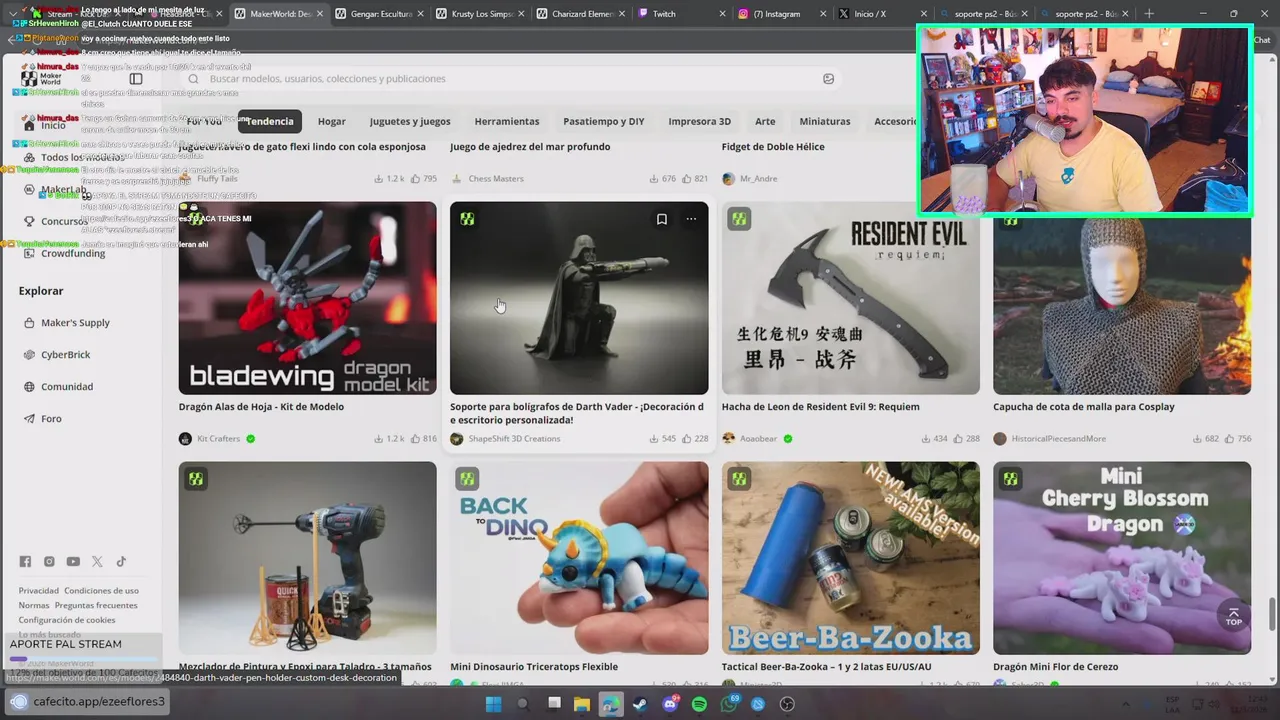Open File Explorer from the taskbar

coord(582,704)
